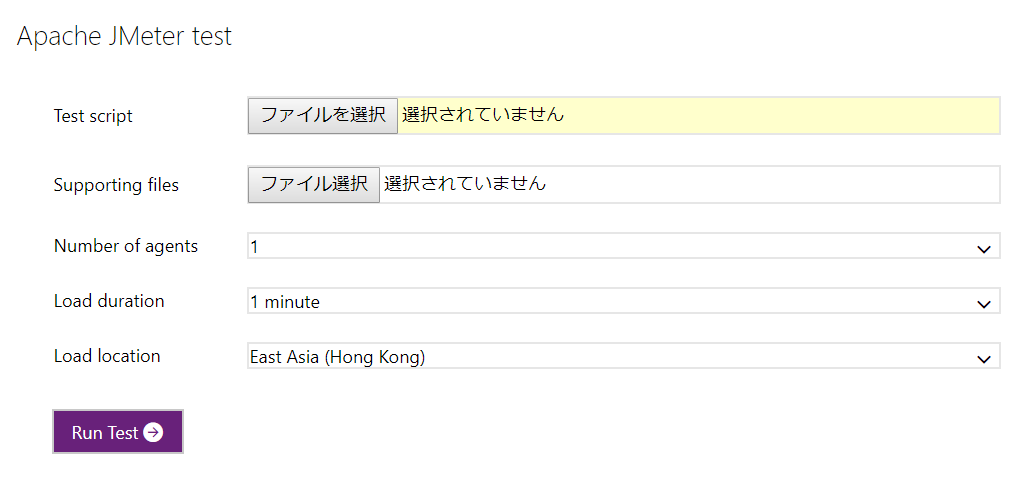The width and height of the screenshot is (1034, 496).
Task: Click the chevron arrow for Number of agents
Action: click(x=984, y=249)
